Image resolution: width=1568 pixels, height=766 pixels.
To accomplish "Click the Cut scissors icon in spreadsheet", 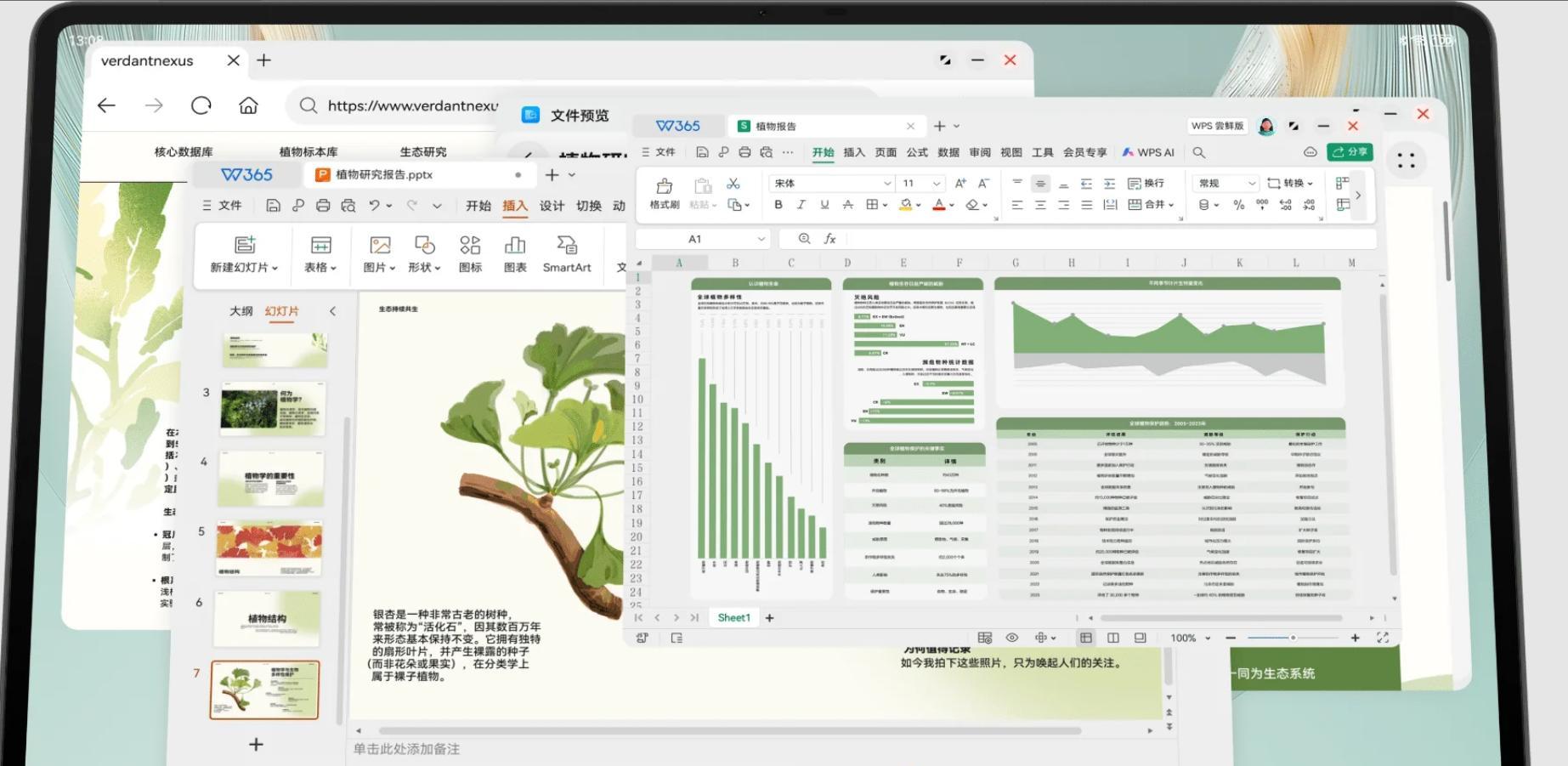I will [733, 183].
